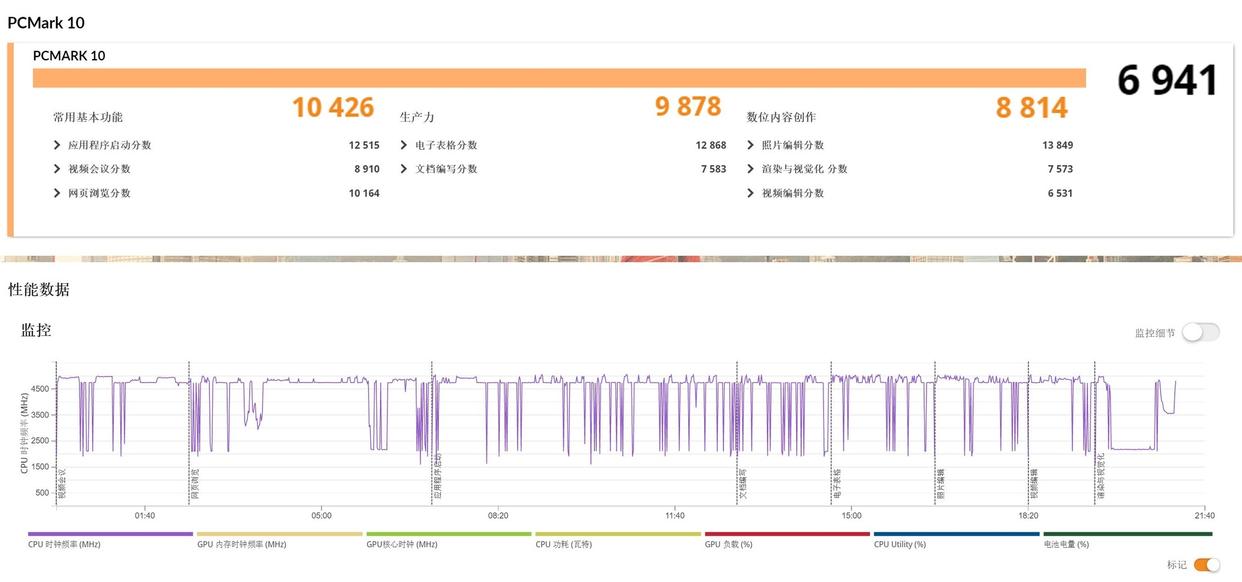The height and width of the screenshot is (582, 1242).
Task: Show the GPU 负载 (%) legend series
Action: pyautogui.click(x=786, y=540)
